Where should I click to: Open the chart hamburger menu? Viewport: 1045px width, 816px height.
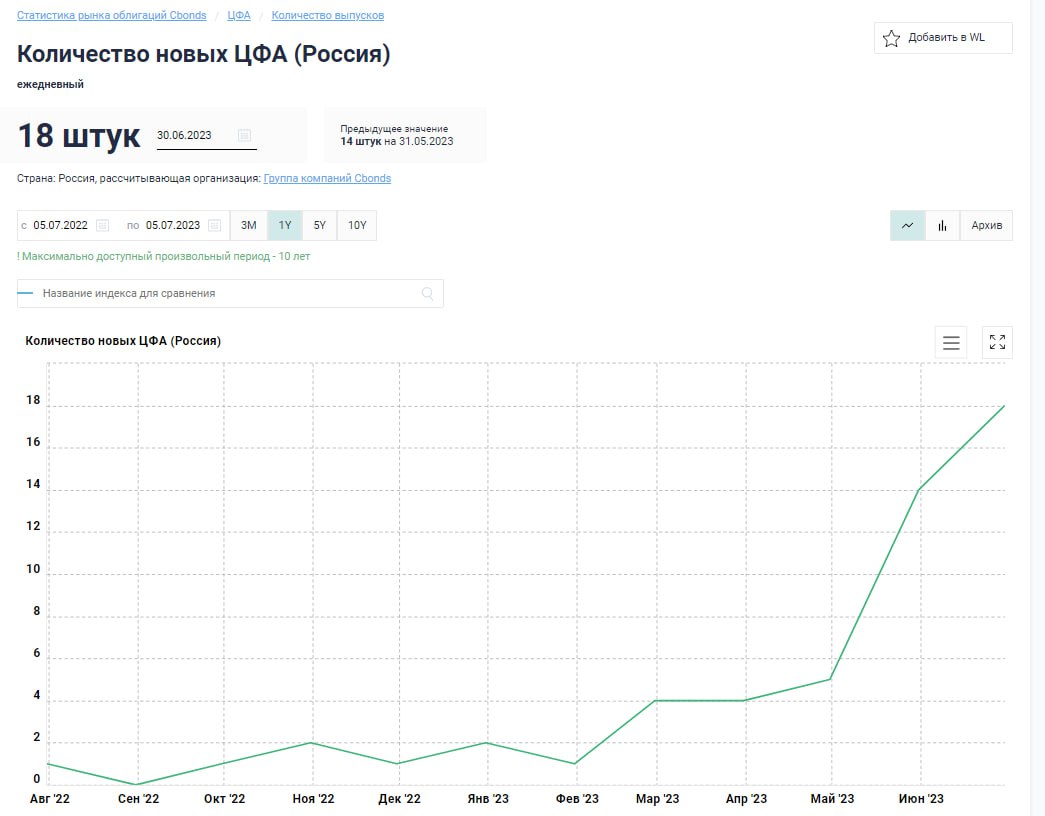tap(951, 342)
